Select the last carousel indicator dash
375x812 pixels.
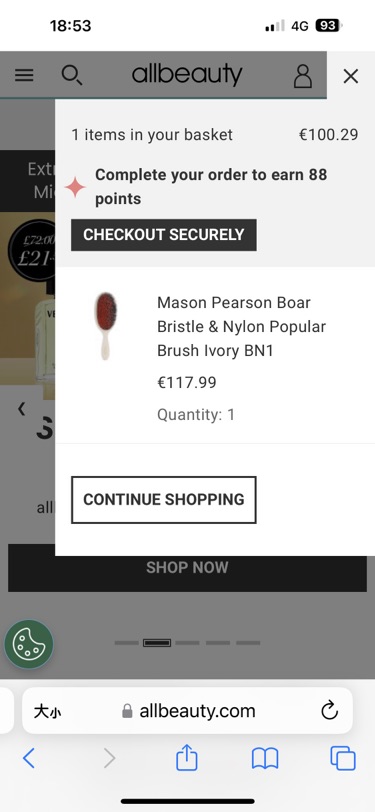248,643
